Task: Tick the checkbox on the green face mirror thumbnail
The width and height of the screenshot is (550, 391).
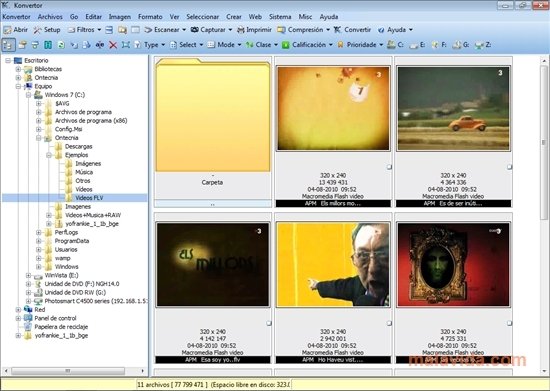Action: tap(509, 323)
